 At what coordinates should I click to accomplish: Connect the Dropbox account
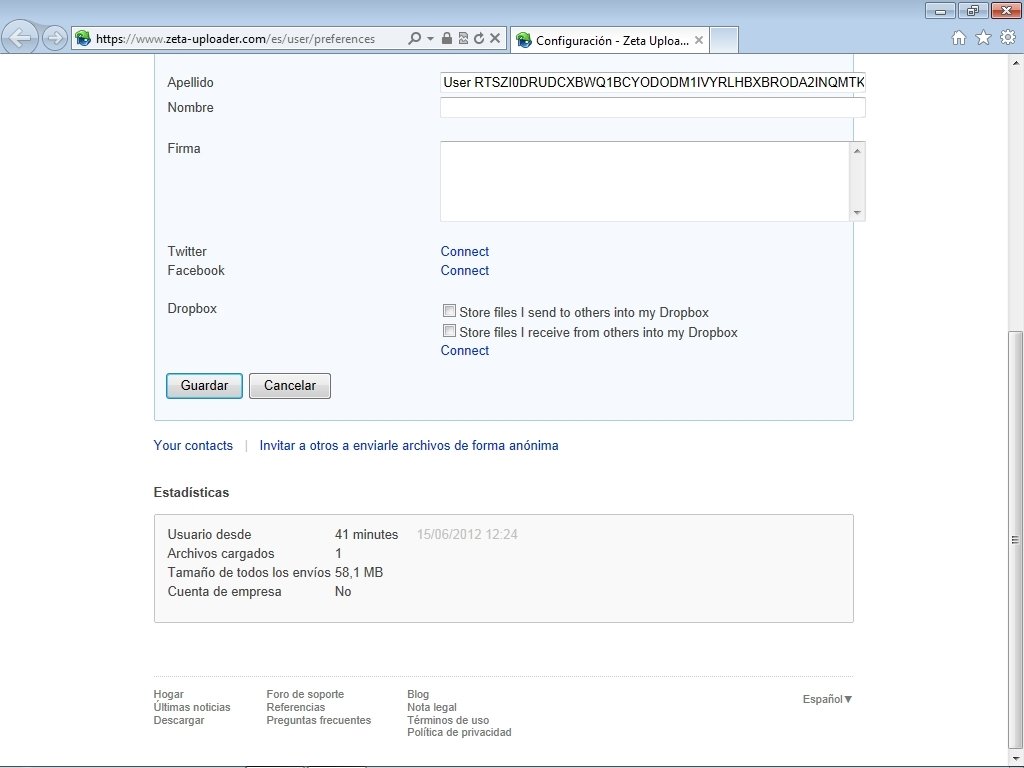pos(464,351)
